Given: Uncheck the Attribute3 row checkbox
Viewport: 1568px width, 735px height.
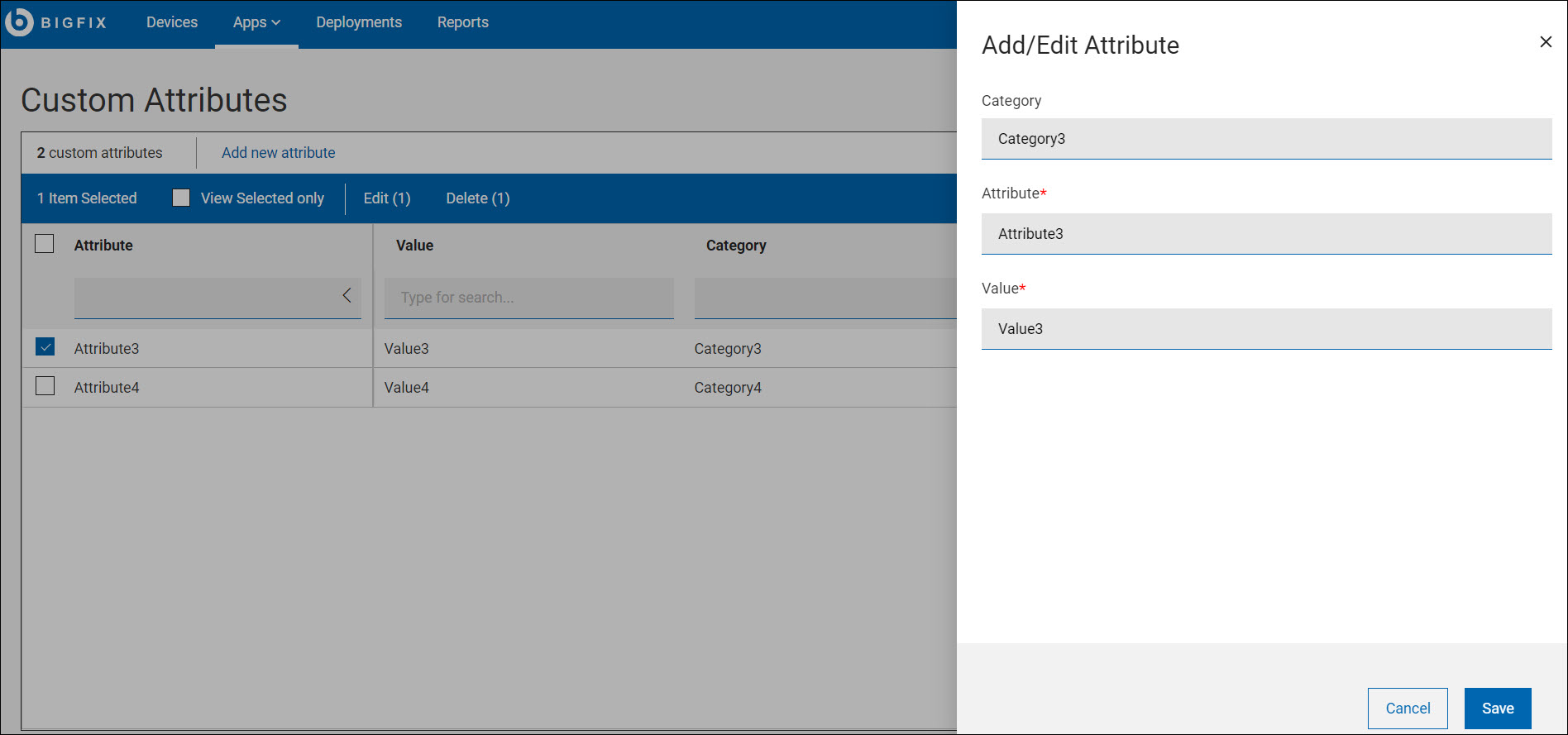Looking at the screenshot, I should click(45, 347).
